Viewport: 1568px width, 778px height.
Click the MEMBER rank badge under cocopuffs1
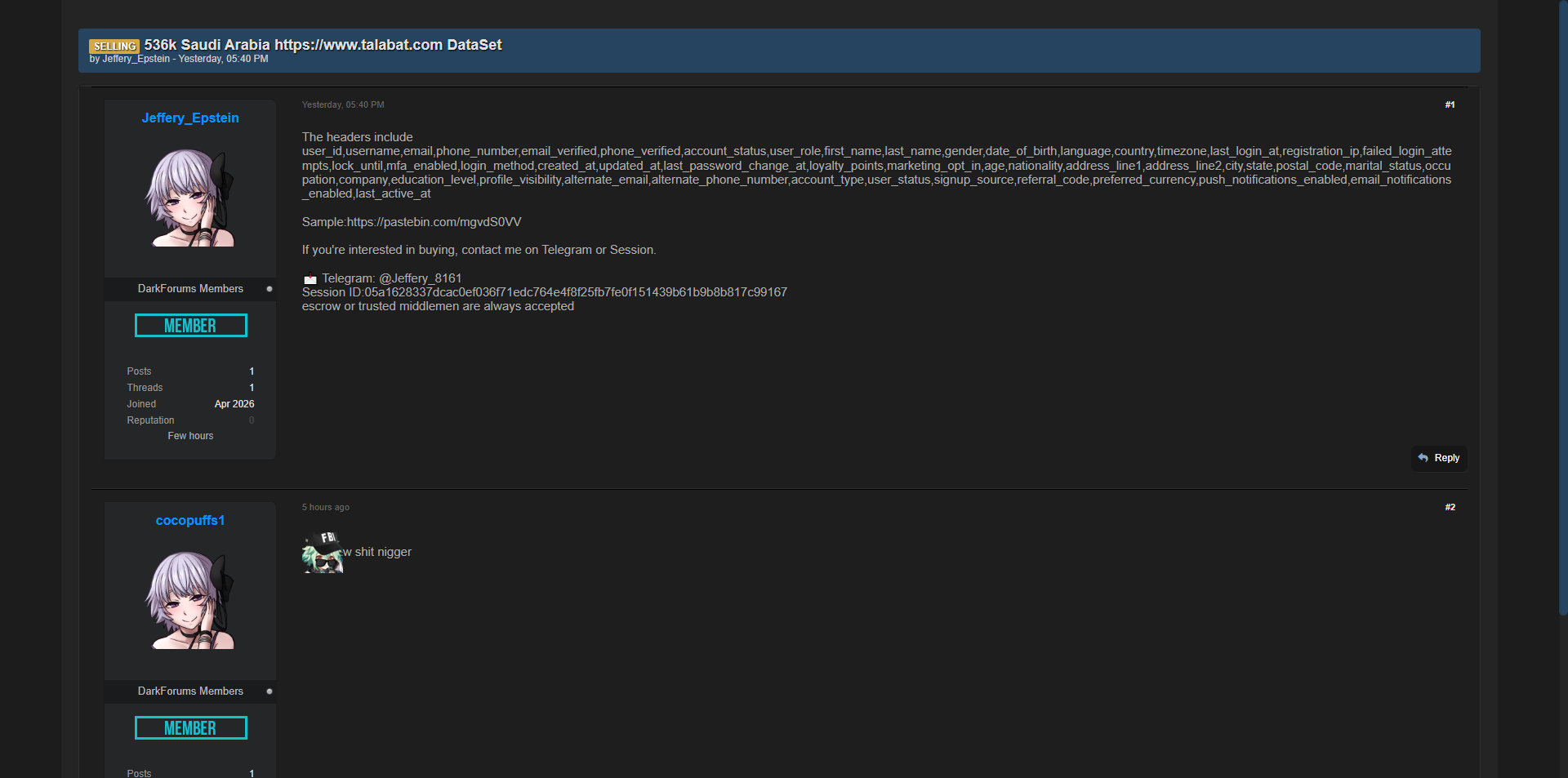tap(190, 728)
